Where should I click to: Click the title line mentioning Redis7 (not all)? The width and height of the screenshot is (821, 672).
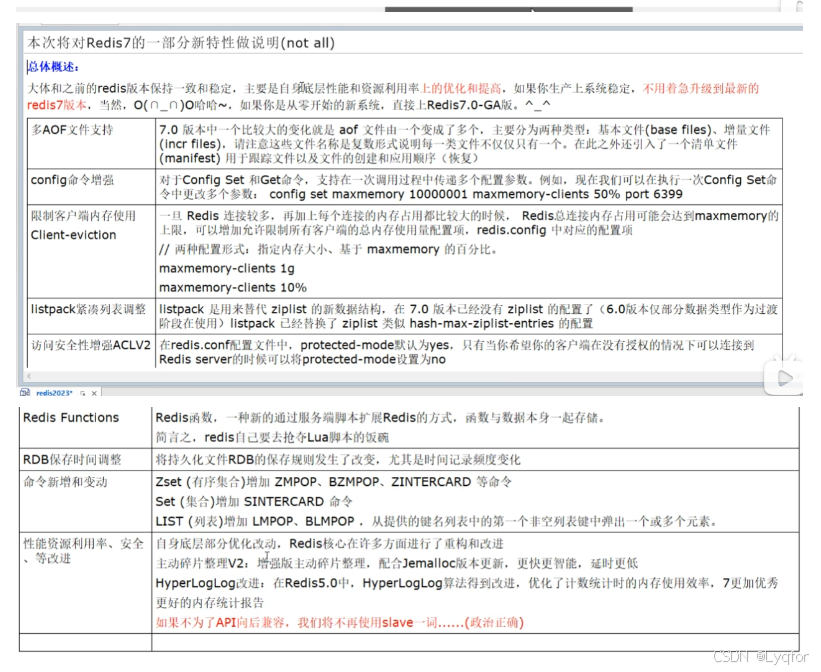[x=181, y=43]
